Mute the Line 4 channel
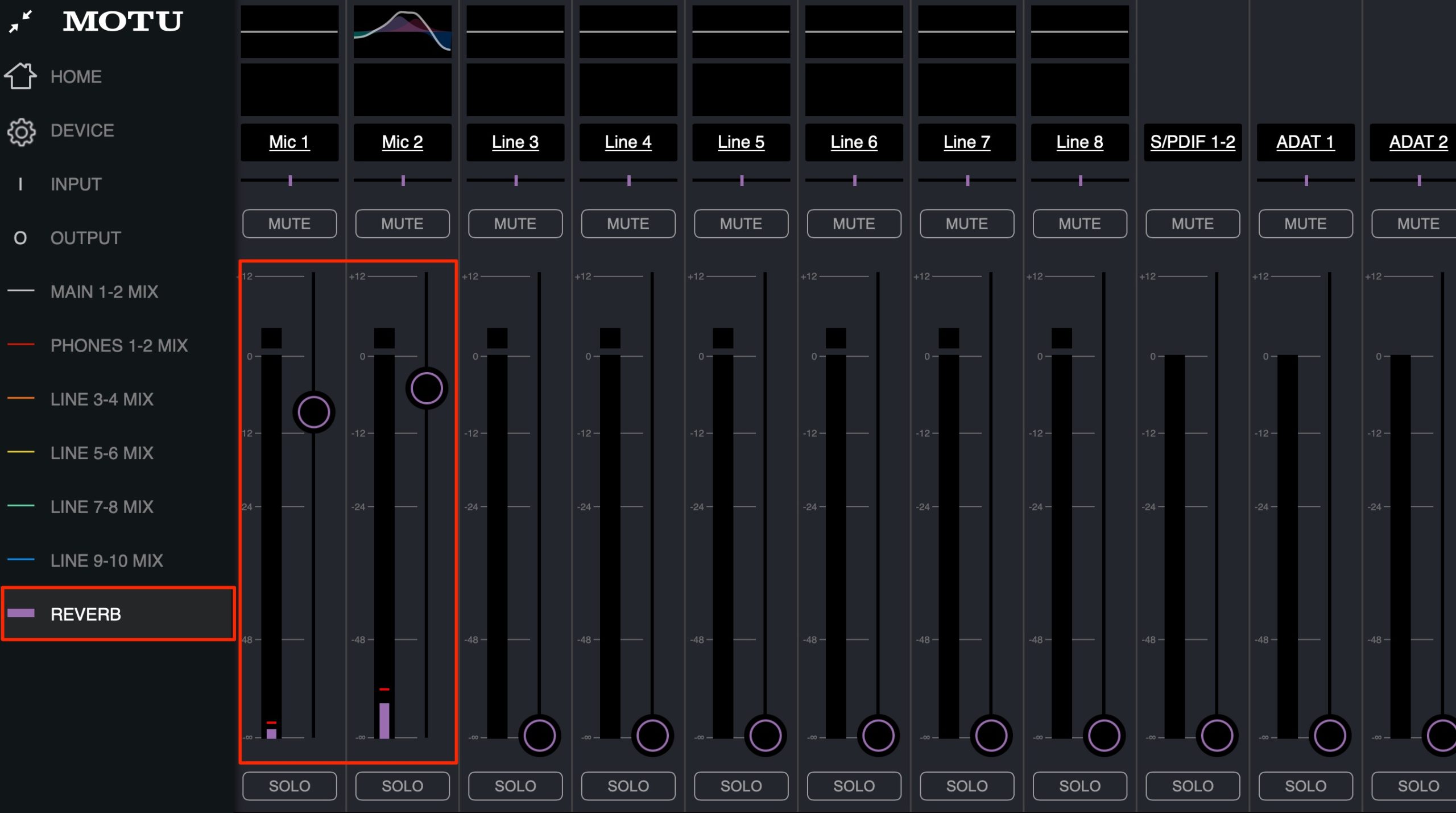 click(x=628, y=224)
